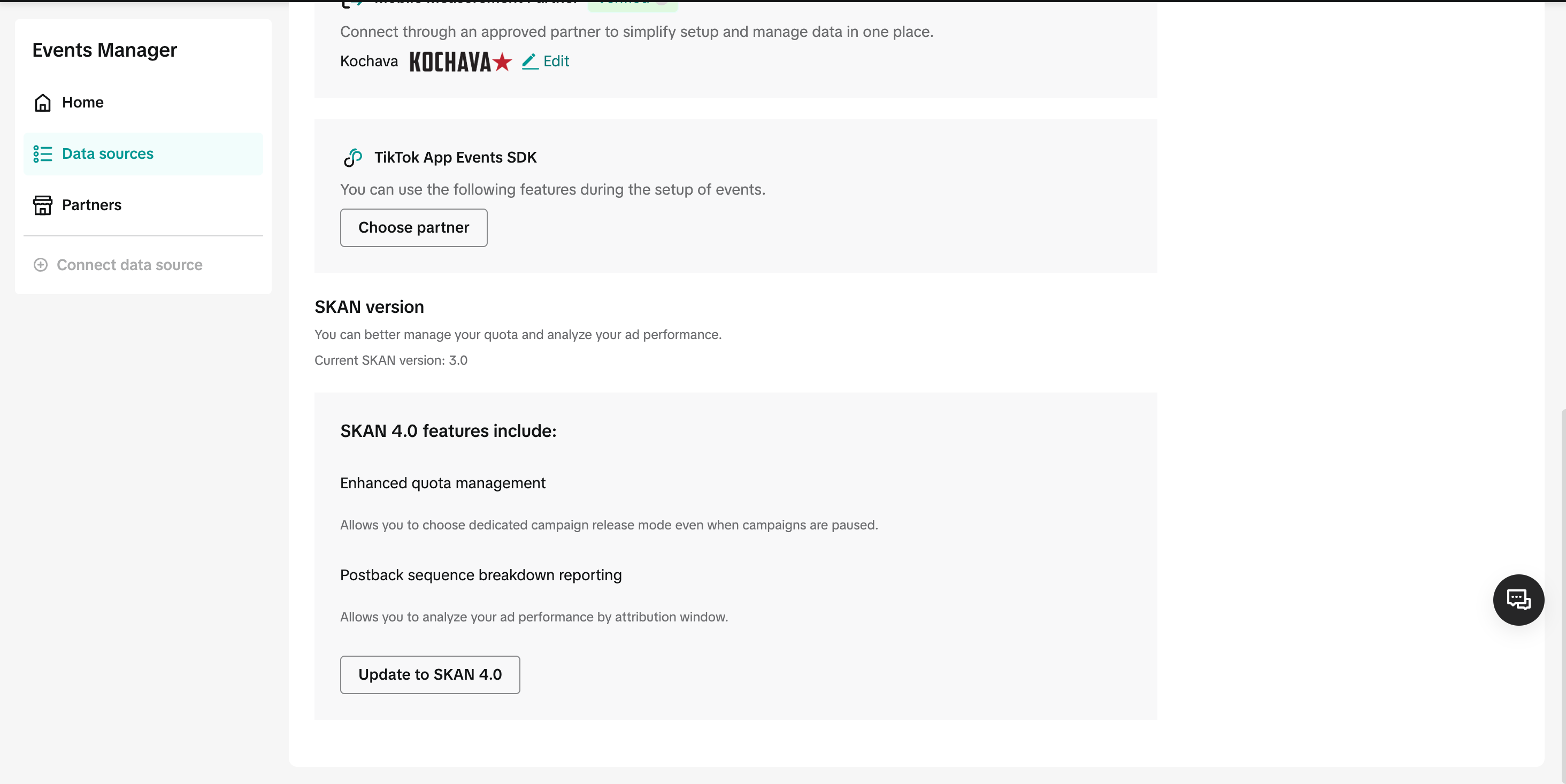The image size is (1566, 784).
Task: Go to Home in Events Manager
Action: (143, 103)
